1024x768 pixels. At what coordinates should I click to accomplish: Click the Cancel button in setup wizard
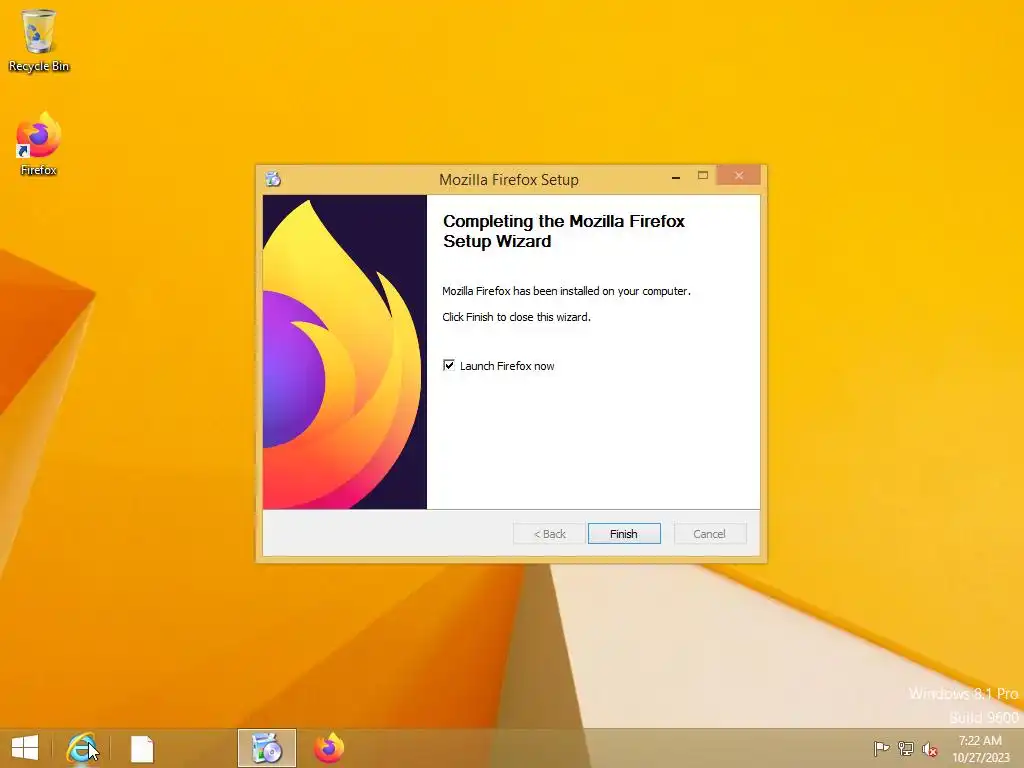tap(709, 534)
